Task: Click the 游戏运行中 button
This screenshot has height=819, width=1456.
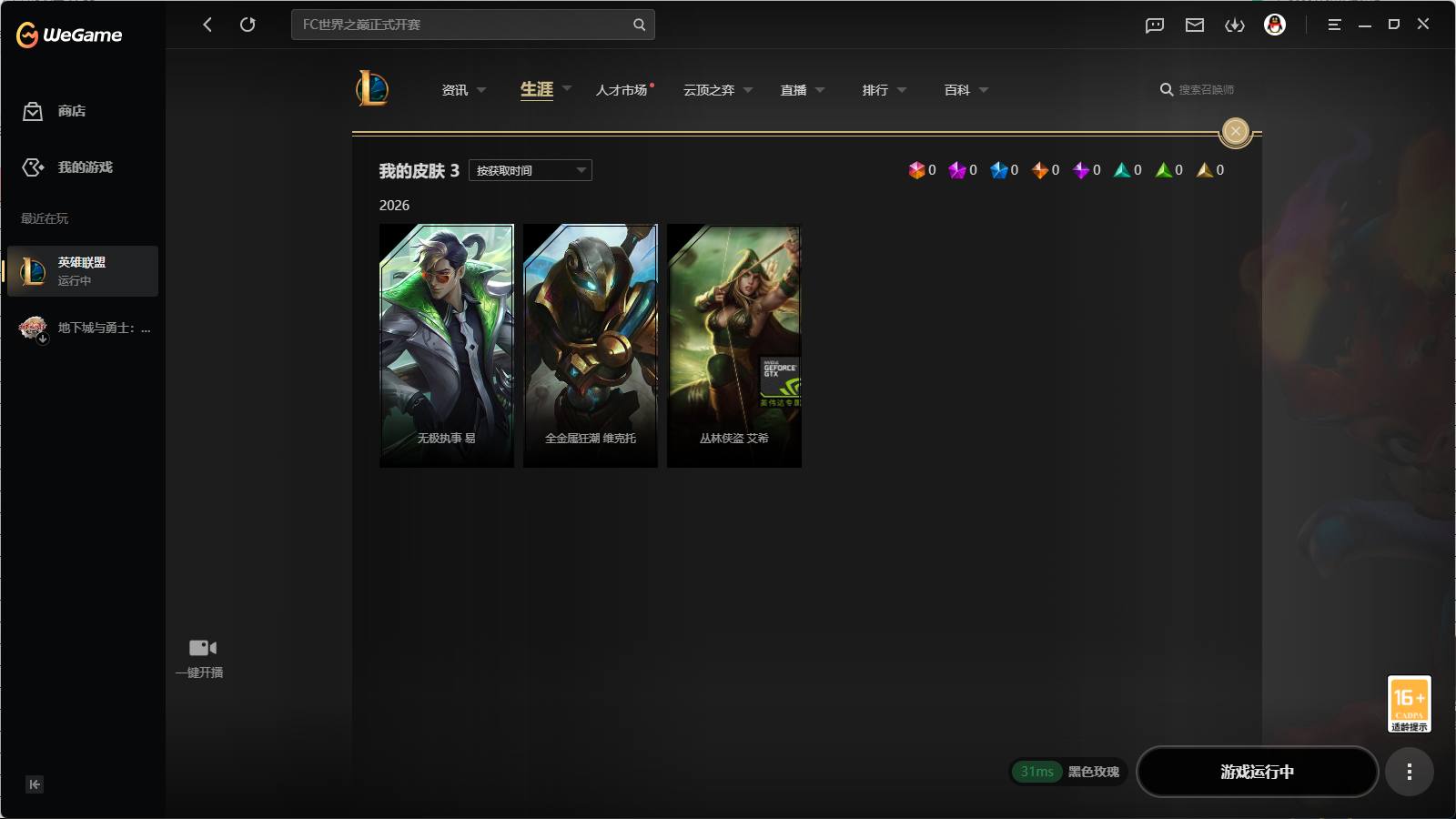Action: click(1258, 772)
